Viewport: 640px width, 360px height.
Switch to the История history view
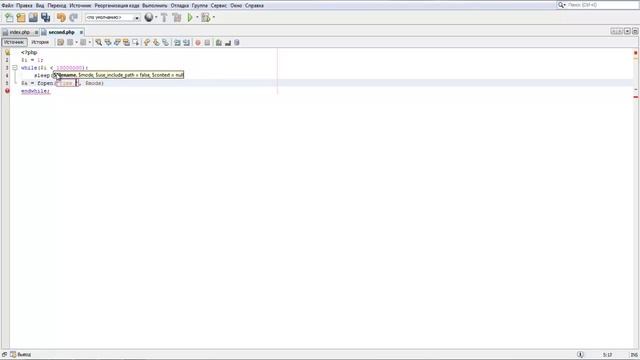[x=40, y=42]
